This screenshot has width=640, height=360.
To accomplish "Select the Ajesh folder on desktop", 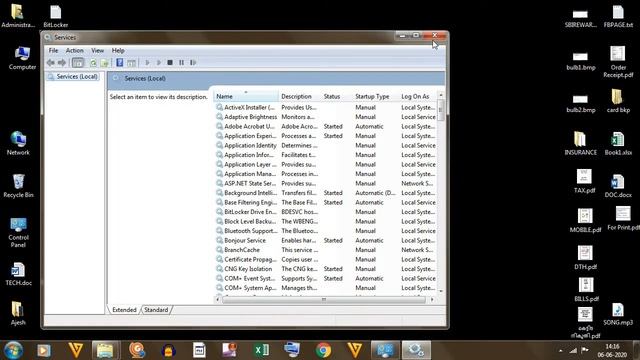I will pos(18,313).
